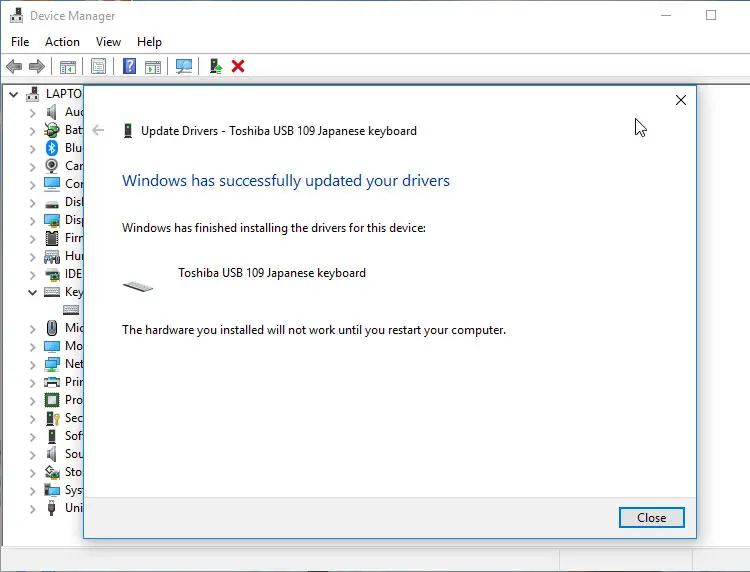The image size is (750, 572).
Task: Click the keyboard image in the dialog
Action: (x=138, y=286)
